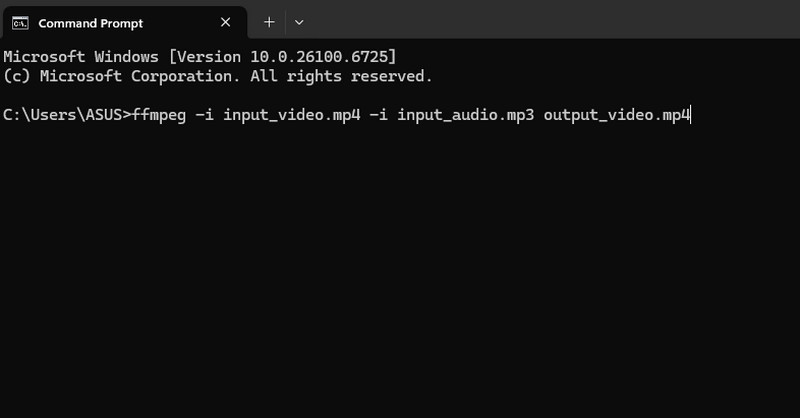Click the empty terminal area below the command
The height and width of the screenshot is (418, 800).
(x=400, y=280)
